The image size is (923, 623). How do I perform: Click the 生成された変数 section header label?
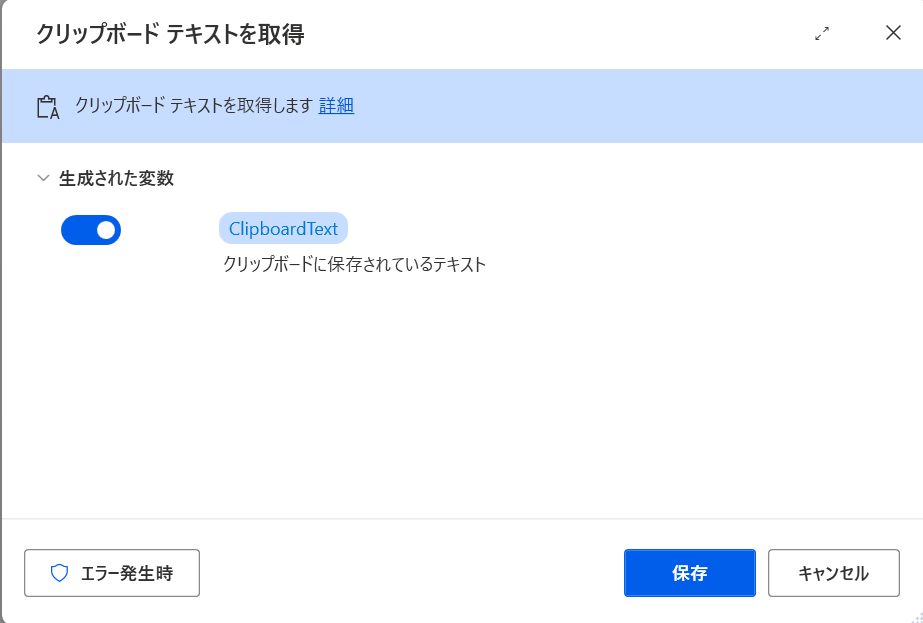point(117,178)
